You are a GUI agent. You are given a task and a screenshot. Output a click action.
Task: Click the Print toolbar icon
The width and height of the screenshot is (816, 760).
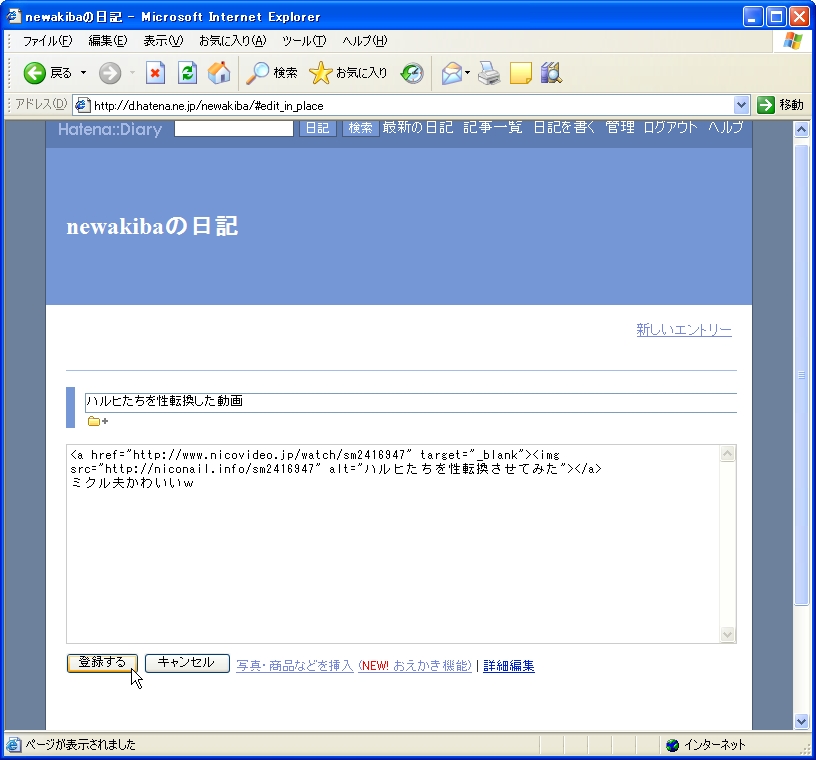click(489, 73)
